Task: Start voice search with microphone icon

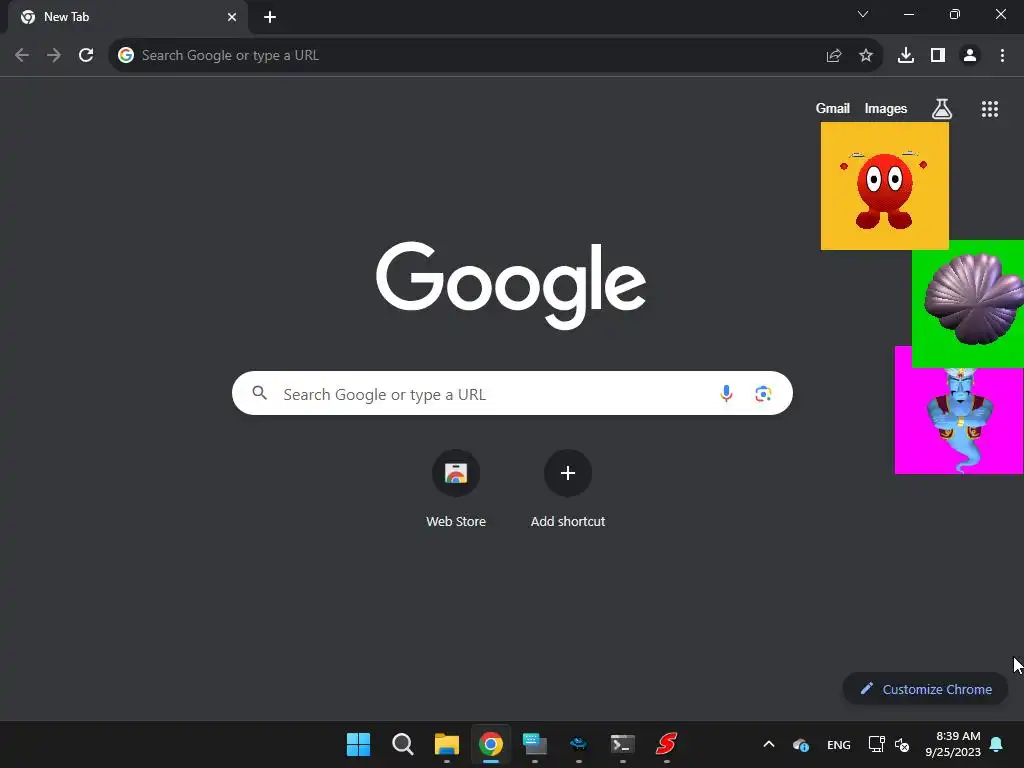Action: 726,394
